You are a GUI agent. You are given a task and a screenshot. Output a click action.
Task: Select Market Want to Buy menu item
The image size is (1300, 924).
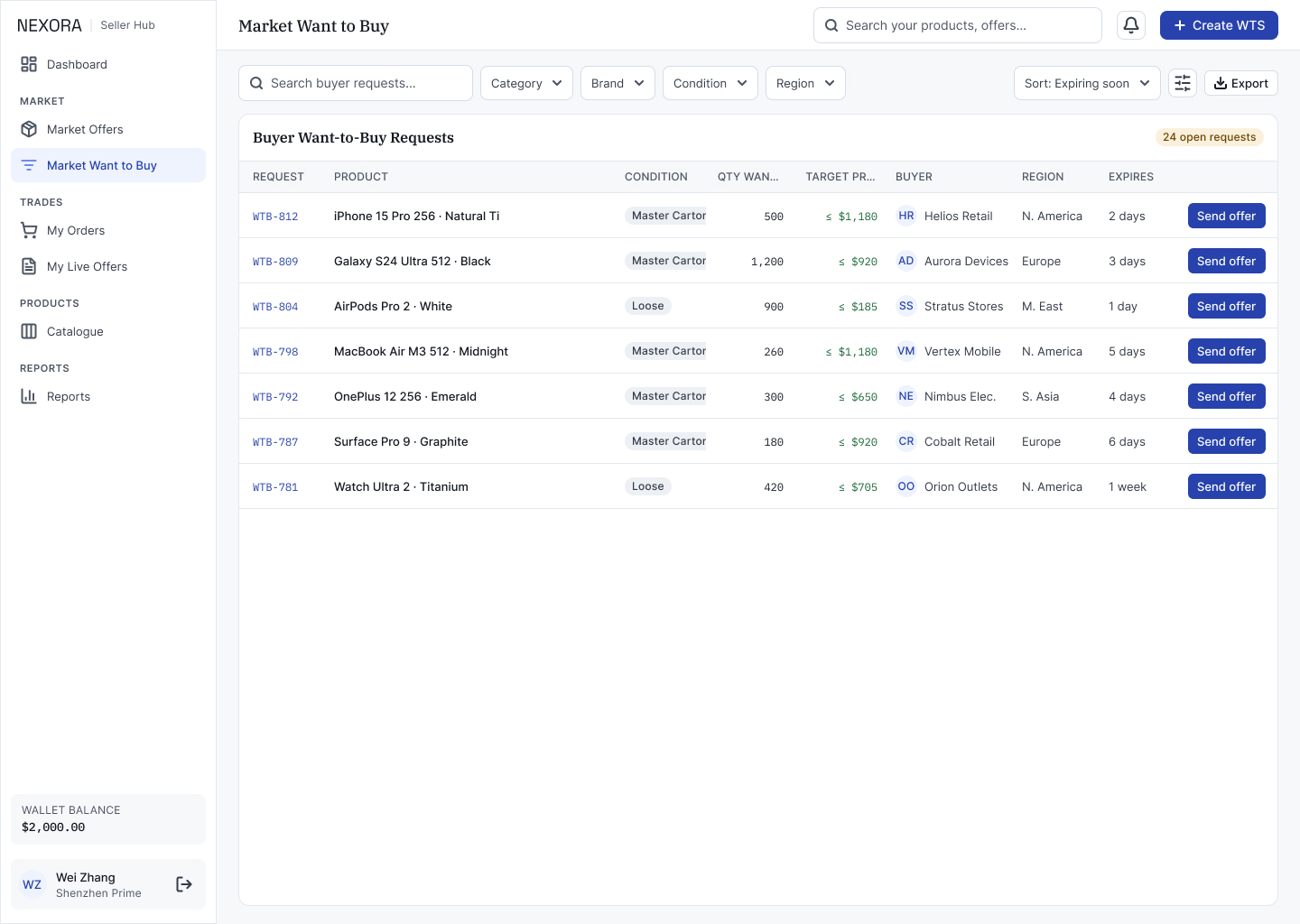108,165
